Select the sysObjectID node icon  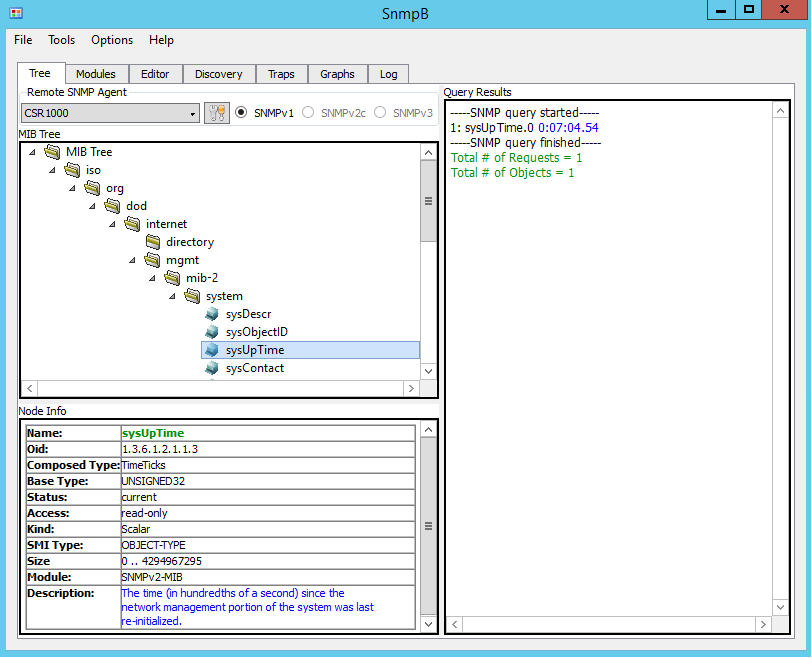pos(211,331)
